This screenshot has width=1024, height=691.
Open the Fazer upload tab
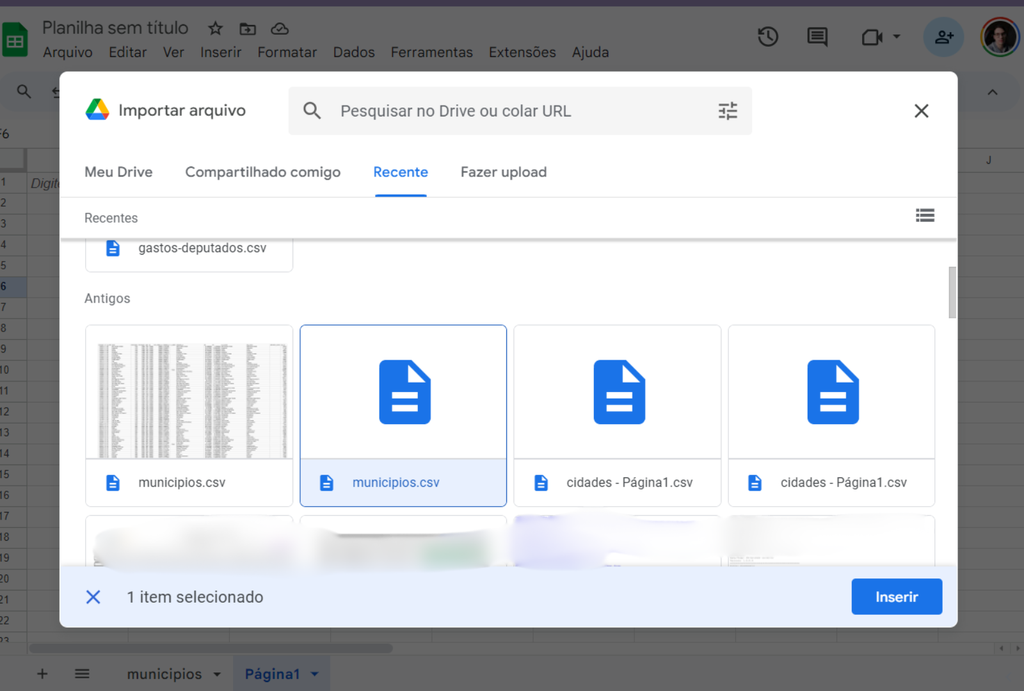(x=503, y=172)
